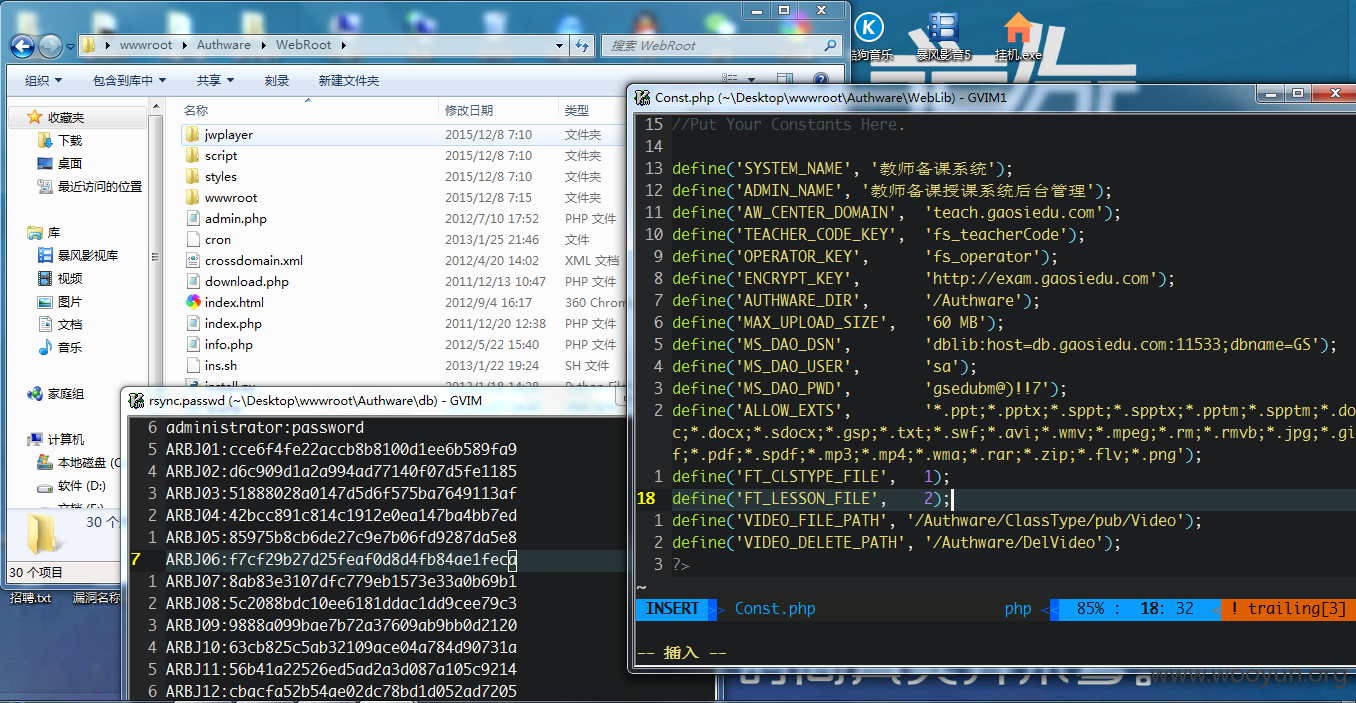Select the styles folder icon
This screenshot has width=1356, height=703.
(194, 176)
